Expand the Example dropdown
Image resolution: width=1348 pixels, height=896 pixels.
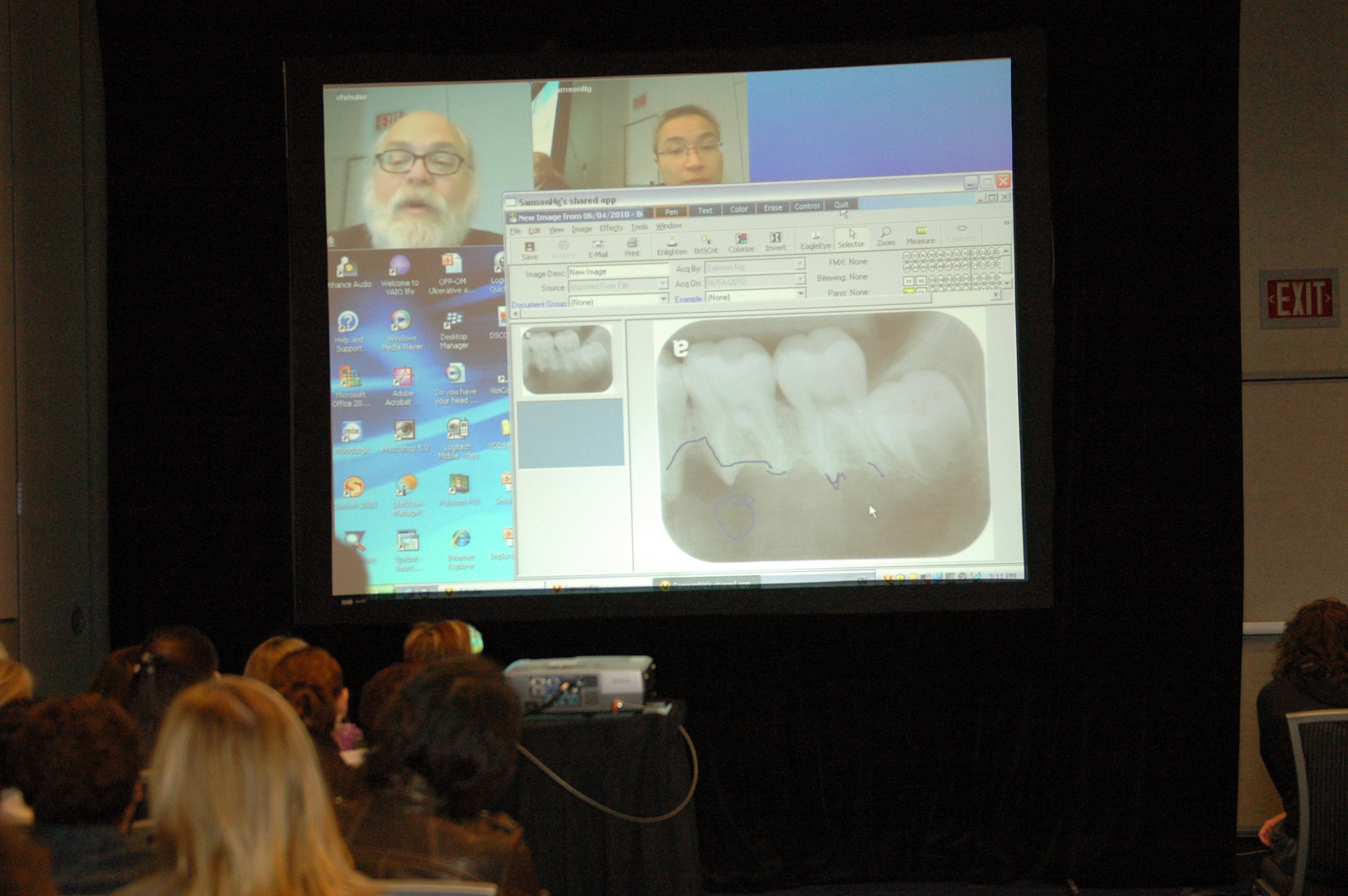[x=800, y=293]
